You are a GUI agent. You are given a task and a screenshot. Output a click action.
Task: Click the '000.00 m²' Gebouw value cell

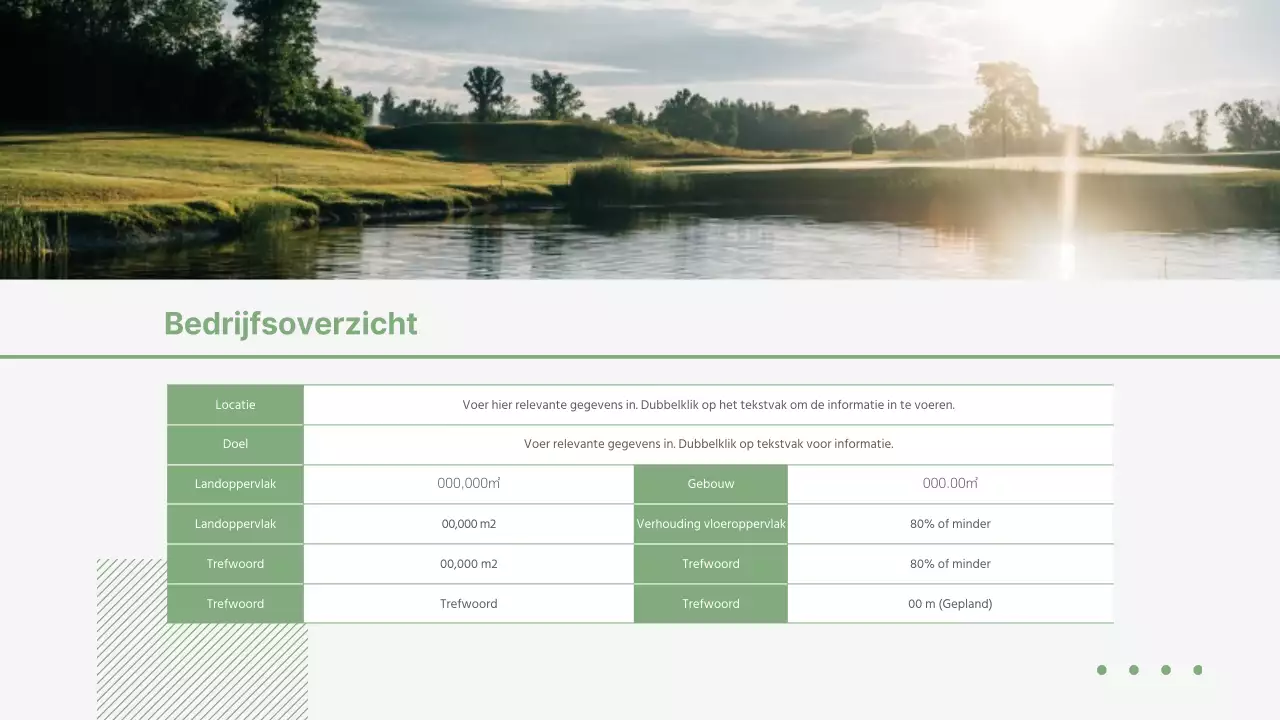pos(951,484)
